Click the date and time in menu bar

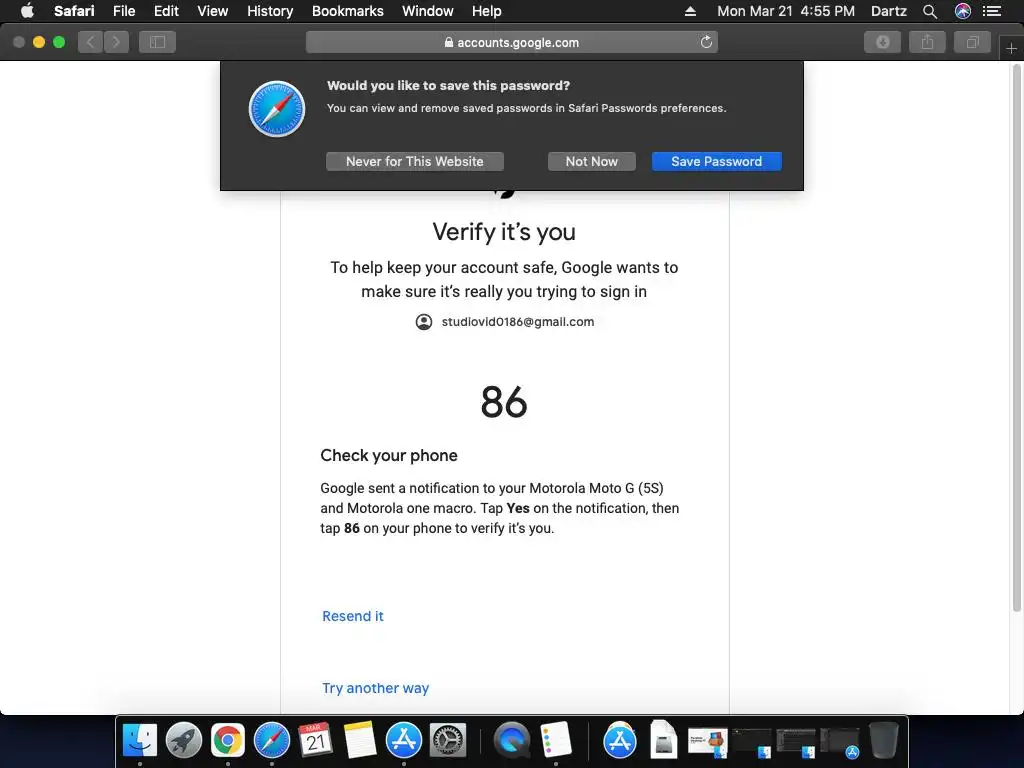(786, 11)
